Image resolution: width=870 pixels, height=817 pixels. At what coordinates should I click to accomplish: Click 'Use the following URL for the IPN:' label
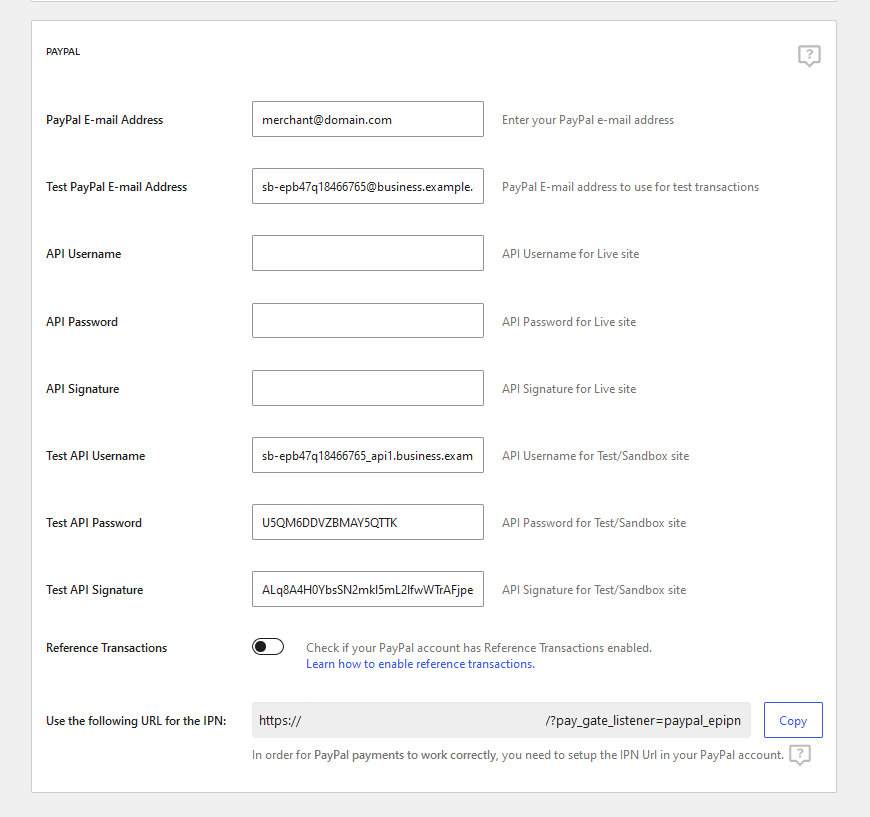[x=136, y=721]
